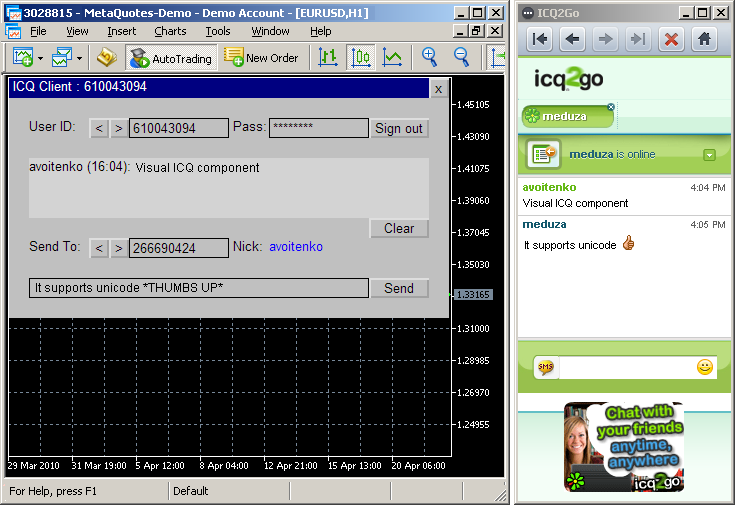Viewport: 735px width, 505px height.
Task: Click the avoitenko sender name in chat
Action: (x=549, y=187)
